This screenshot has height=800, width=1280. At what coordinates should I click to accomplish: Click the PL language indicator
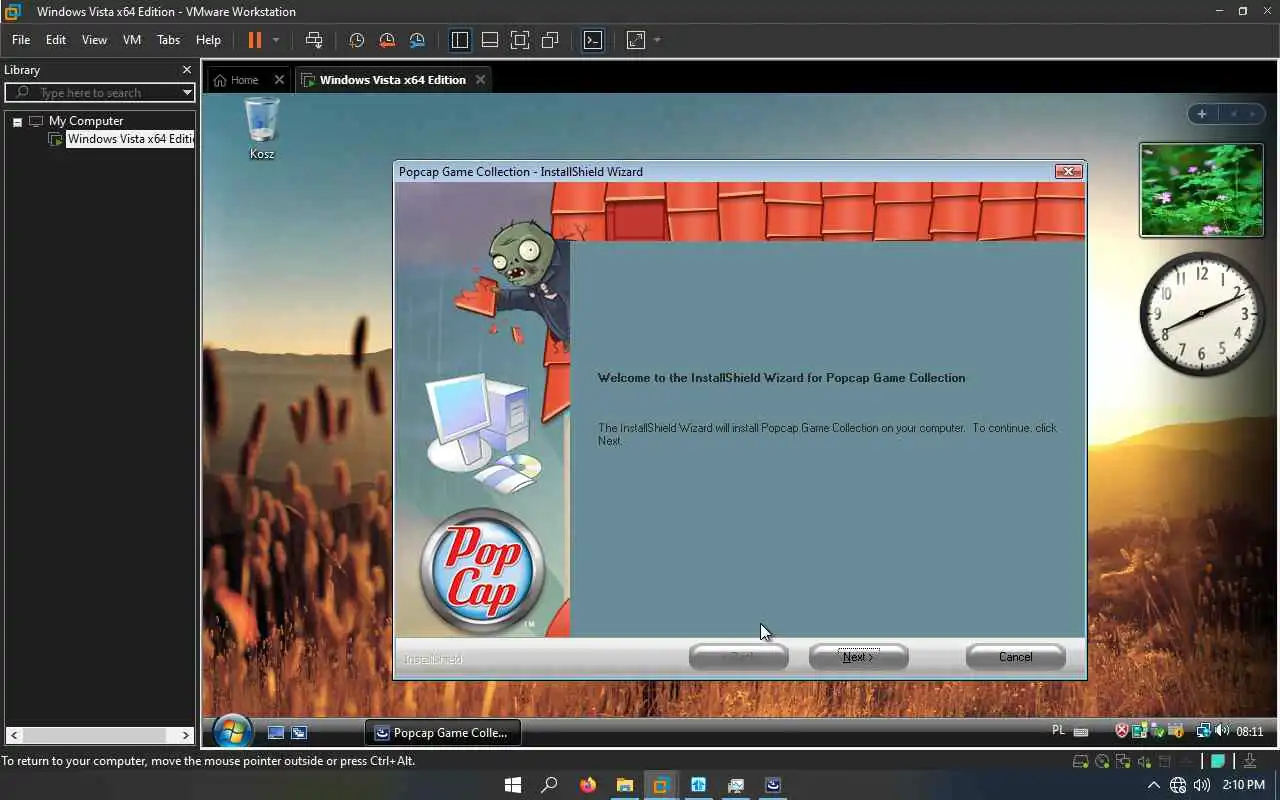(x=1059, y=731)
